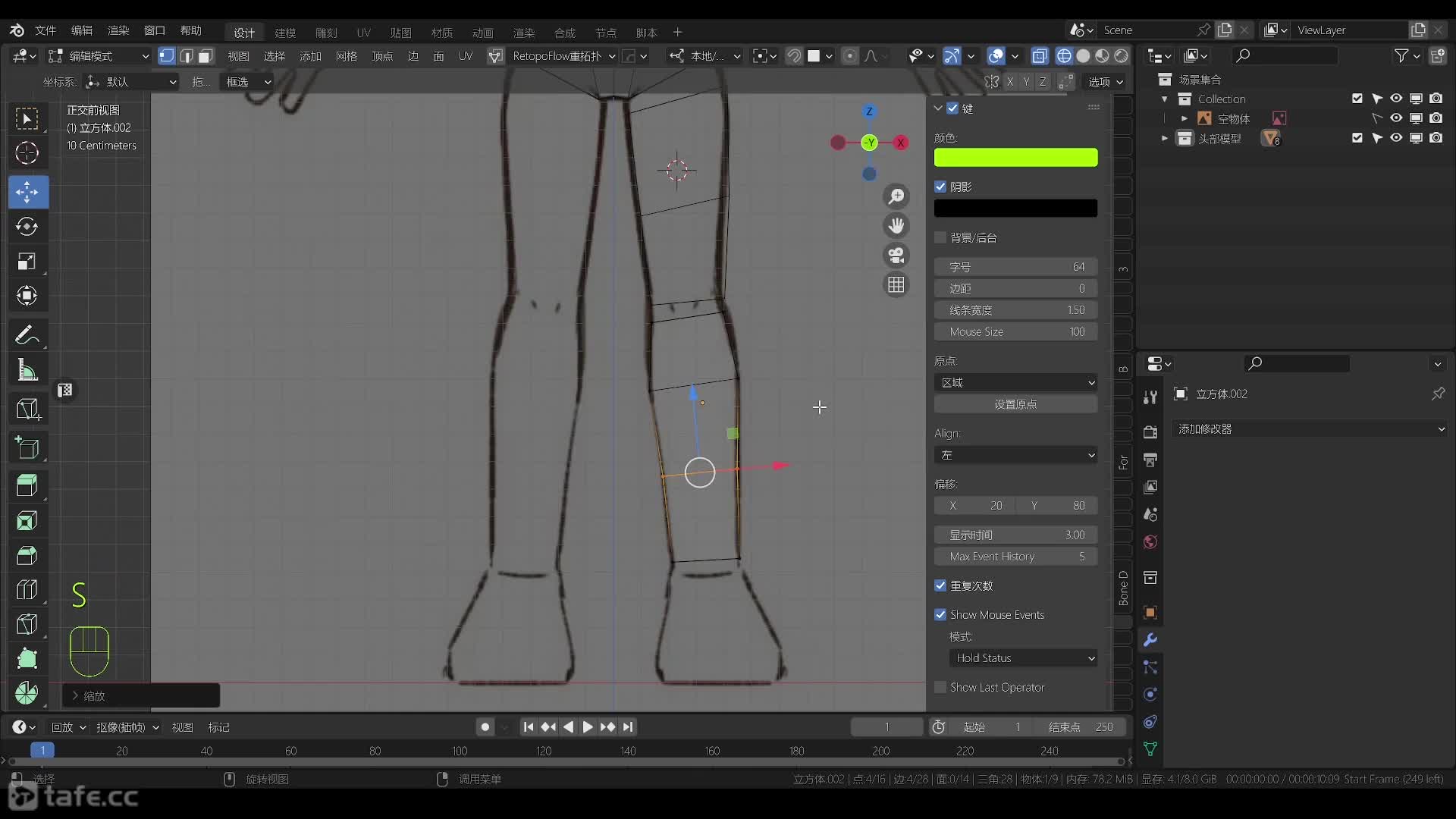This screenshot has width=1456, height=819.
Task: Open the 顶点 menu
Action: point(382,56)
